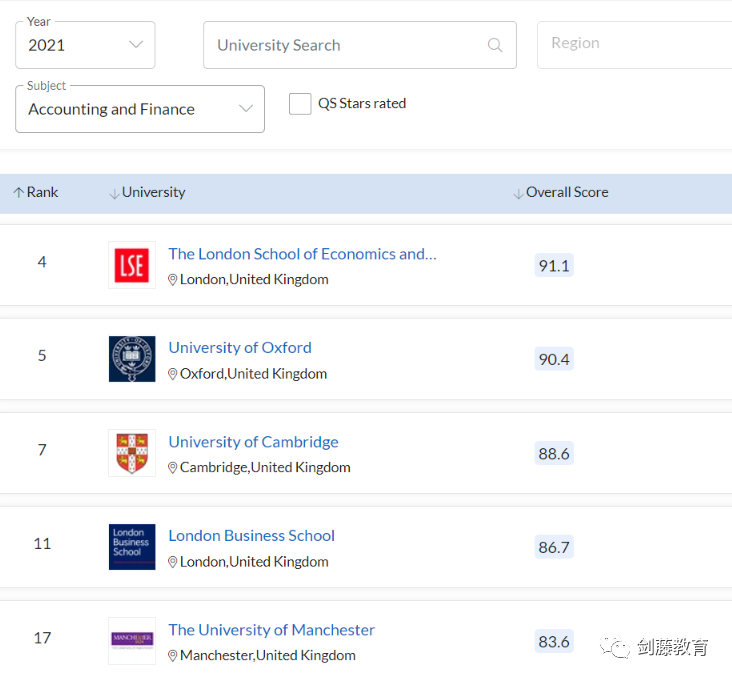Click the 91.1 overall score

(554, 266)
